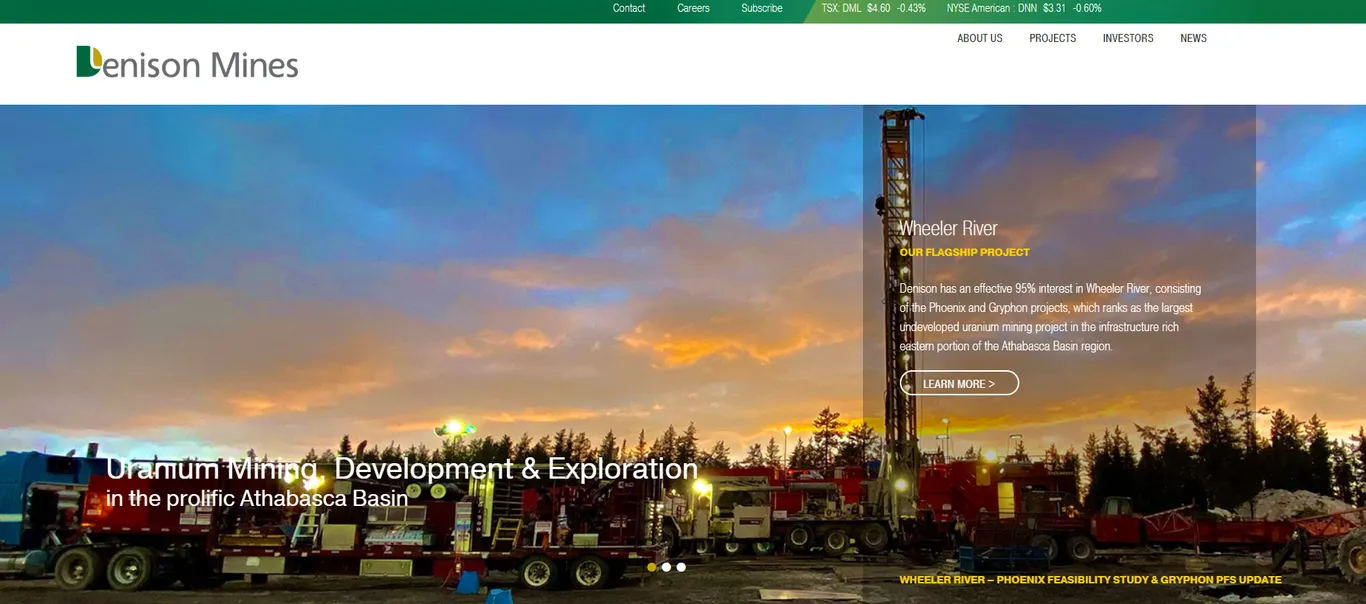
Task: Click the Wheeler River description paragraph
Action: click(x=1050, y=317)
